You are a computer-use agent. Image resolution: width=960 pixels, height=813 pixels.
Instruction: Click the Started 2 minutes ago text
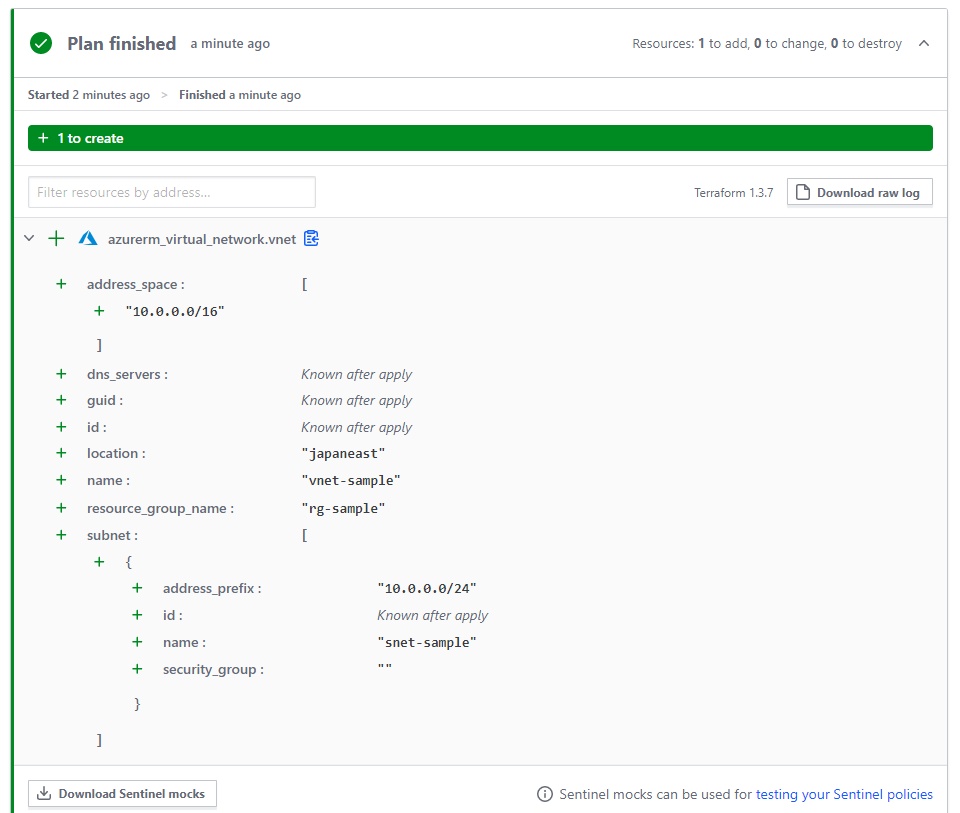coord(89,95)
